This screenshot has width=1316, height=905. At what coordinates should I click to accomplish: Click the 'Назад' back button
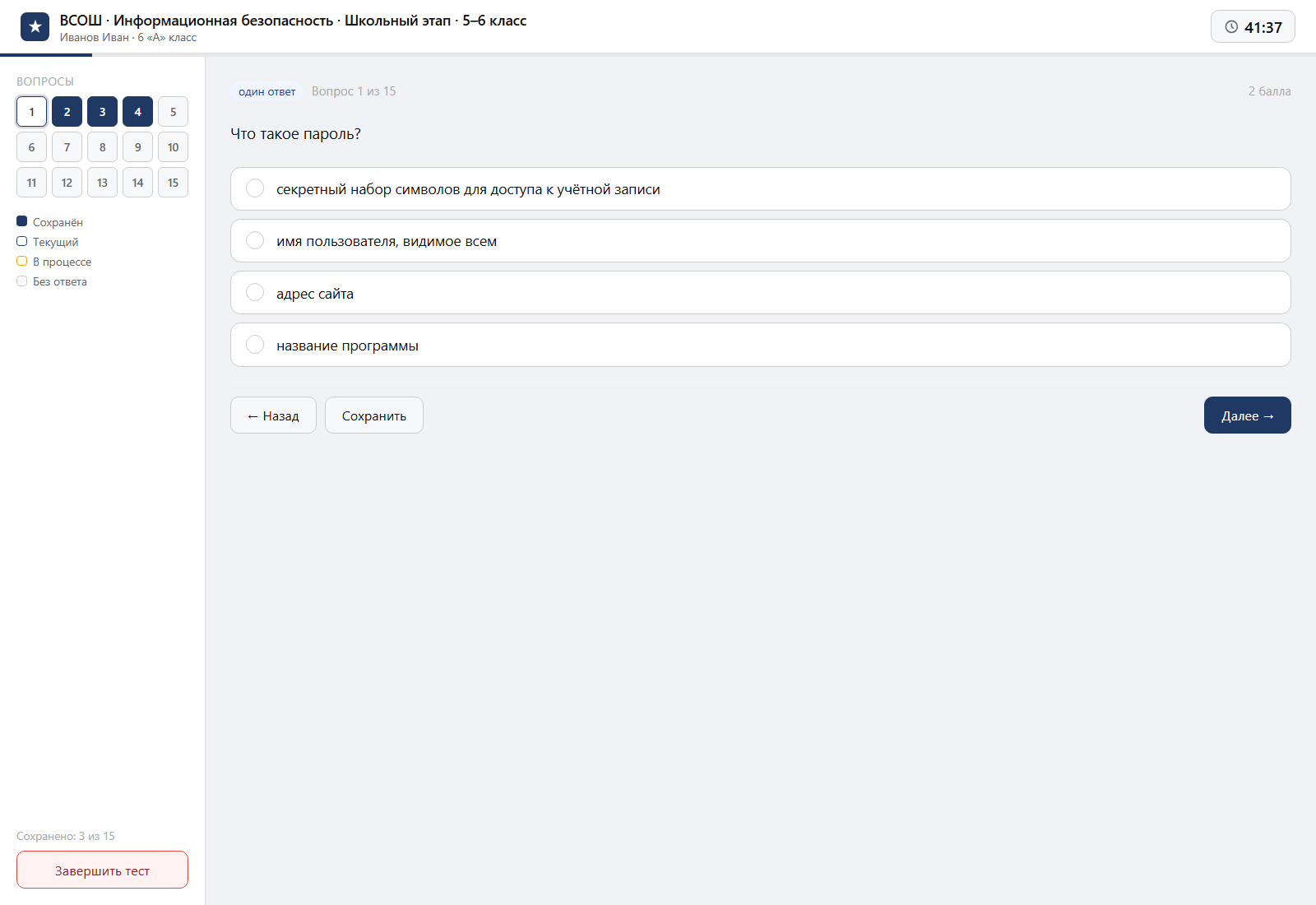click(x=273, y=415)
